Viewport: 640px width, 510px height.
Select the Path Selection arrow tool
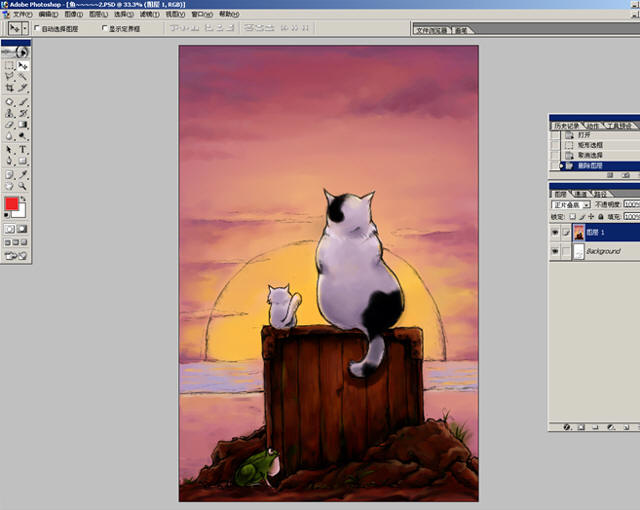[9, 150]
